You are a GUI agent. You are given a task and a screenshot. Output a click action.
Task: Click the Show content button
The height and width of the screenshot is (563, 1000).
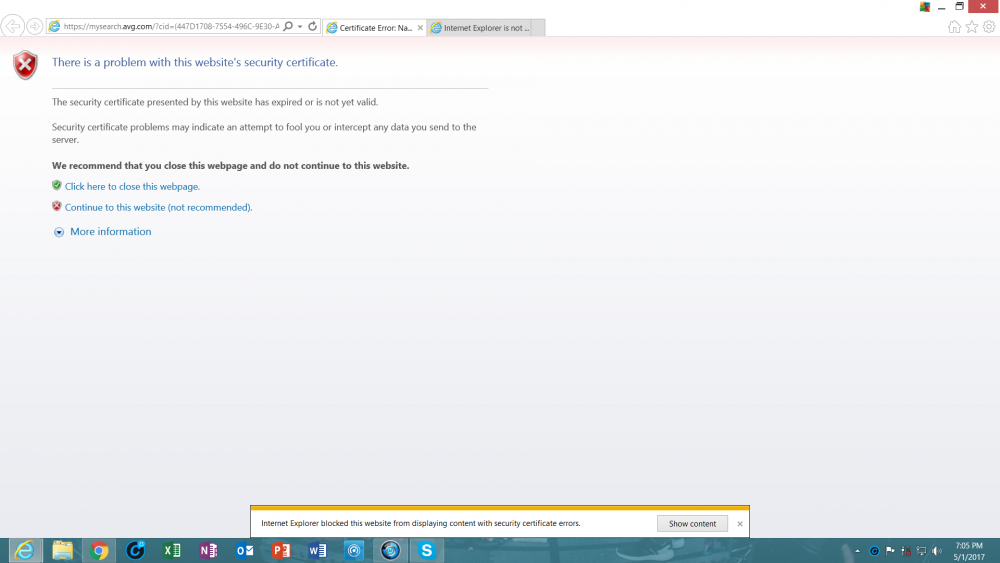(x=692, y=523)
